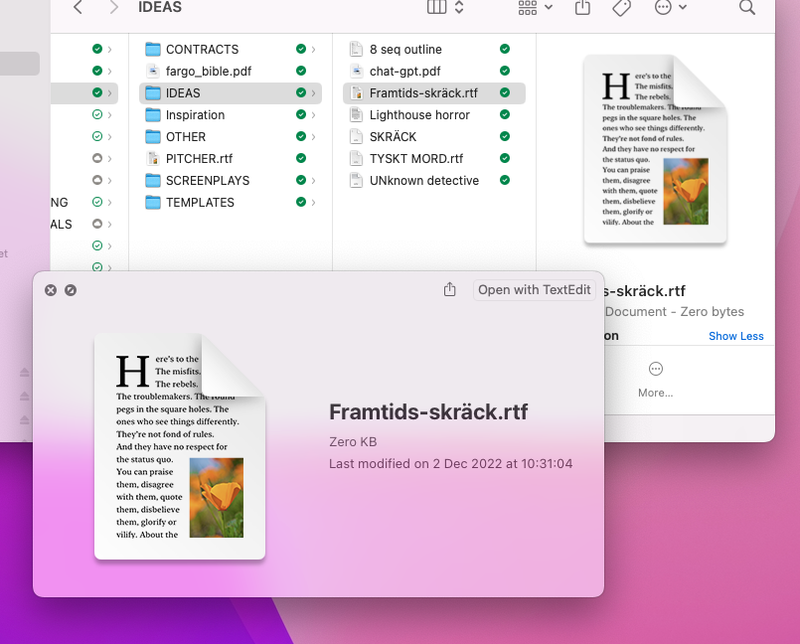Click the Tags icon in the Finder toolbar
This screenshot has height=644, width=800.
pos(621,8)
